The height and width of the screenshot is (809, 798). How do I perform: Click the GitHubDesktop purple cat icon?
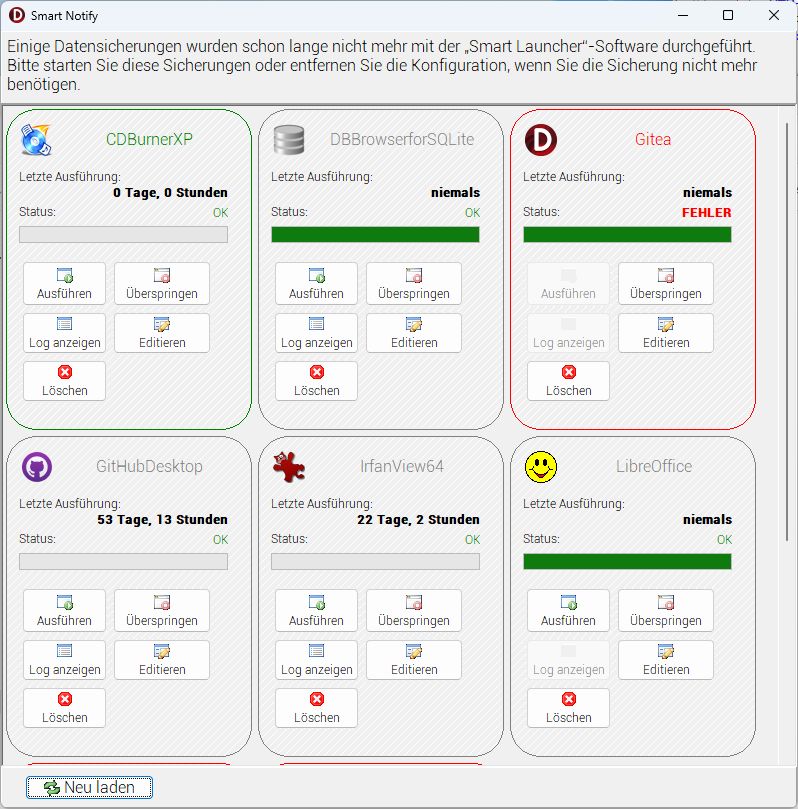point(37,466)
